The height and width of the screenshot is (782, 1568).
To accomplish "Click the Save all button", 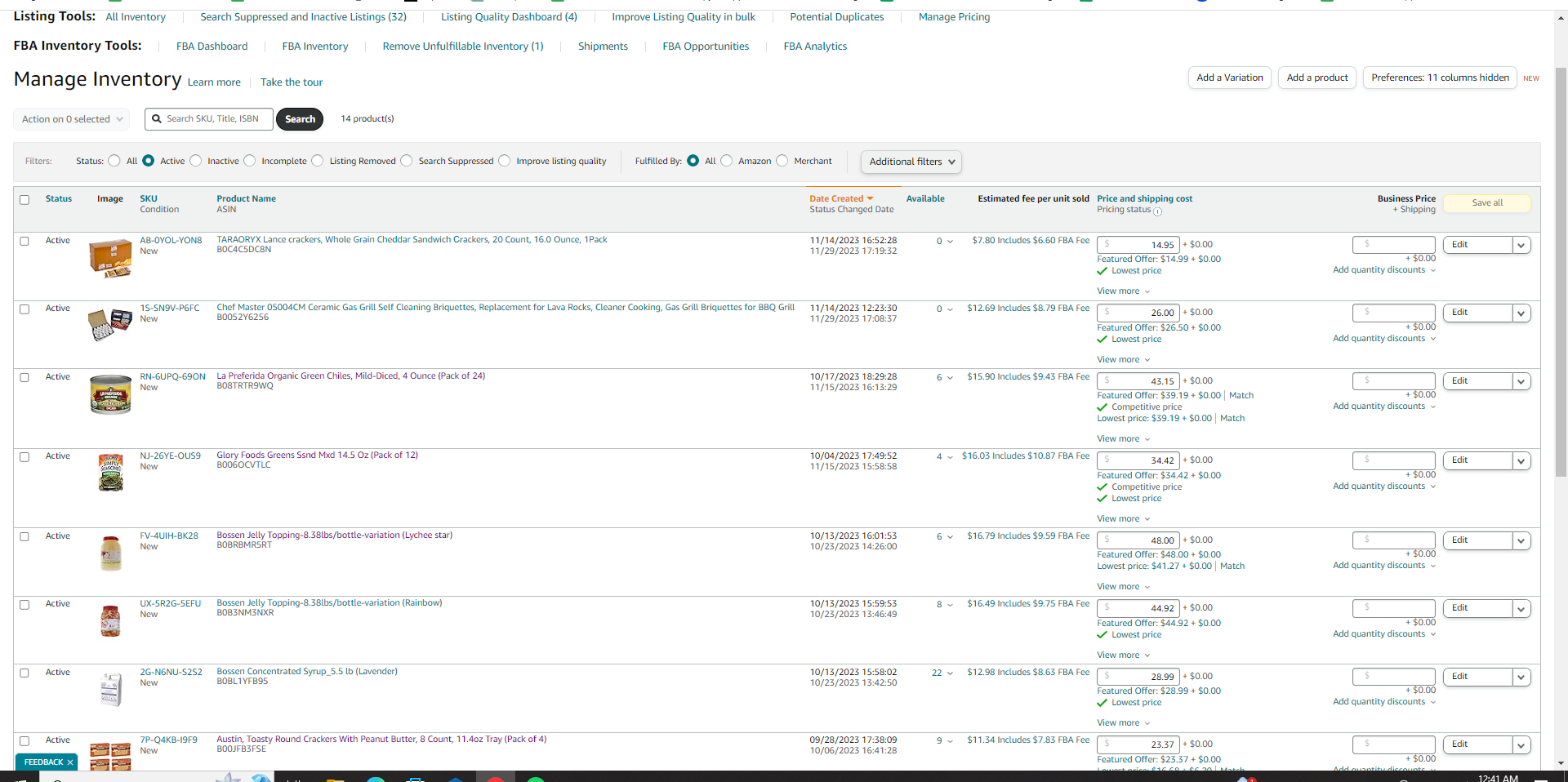I will click(1487, 203).
